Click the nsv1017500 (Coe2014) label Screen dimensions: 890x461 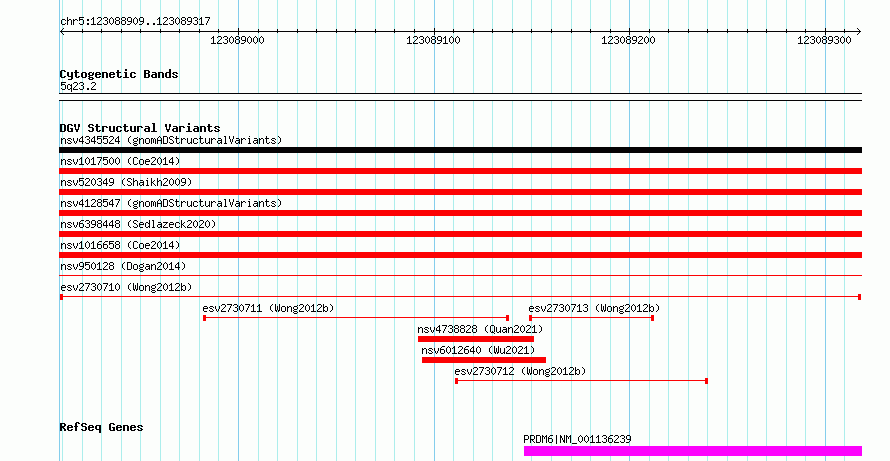[120, 161]
